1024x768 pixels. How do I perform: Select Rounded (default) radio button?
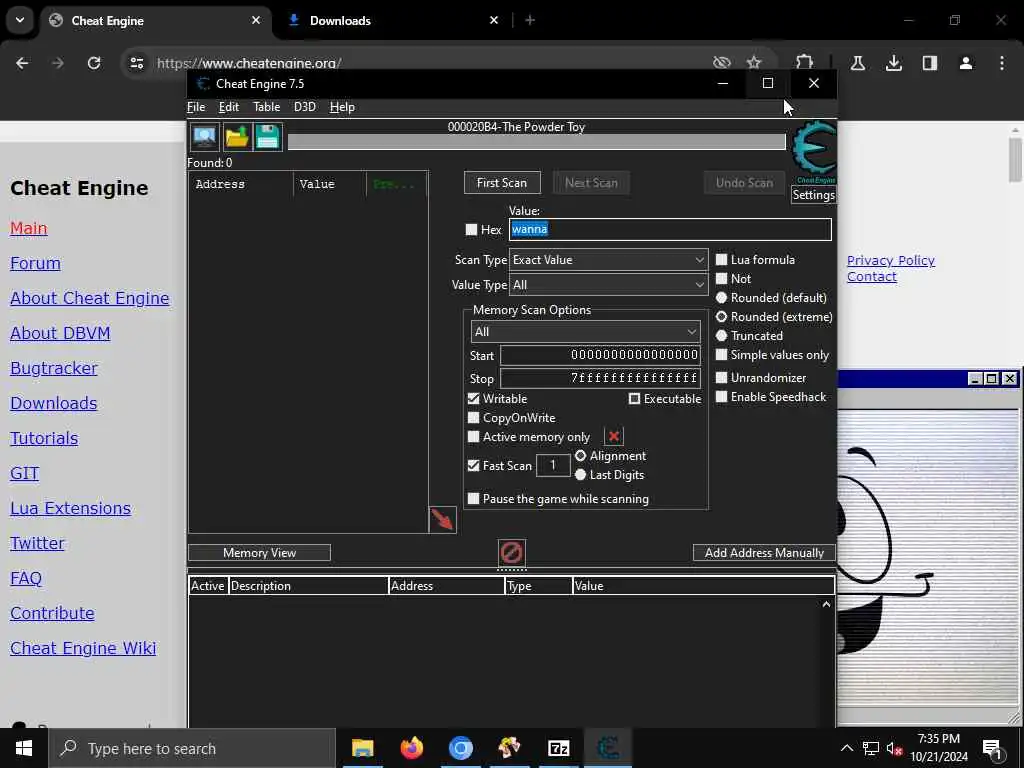722,297
